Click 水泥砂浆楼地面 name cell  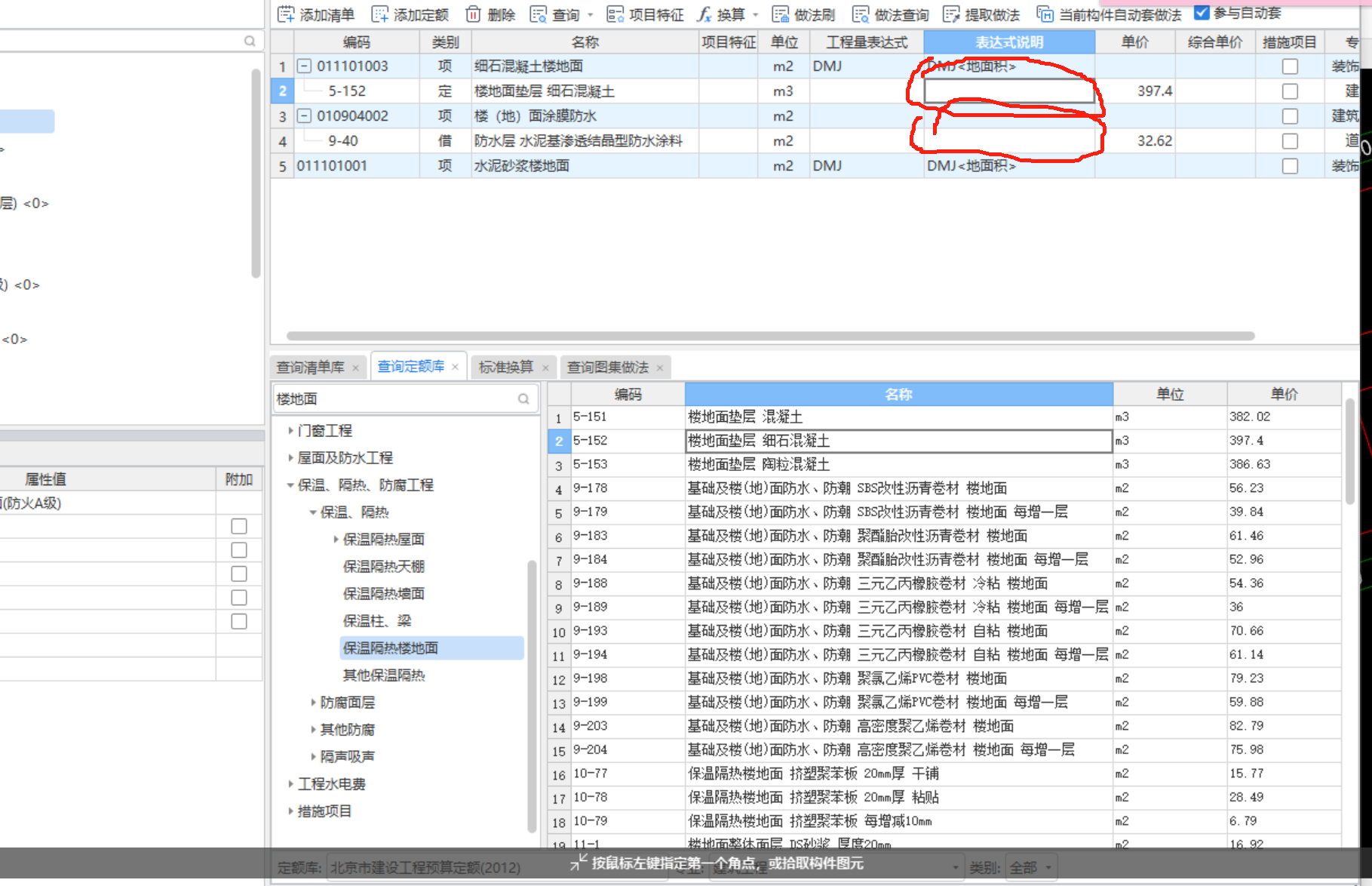[x=585, y=166]
